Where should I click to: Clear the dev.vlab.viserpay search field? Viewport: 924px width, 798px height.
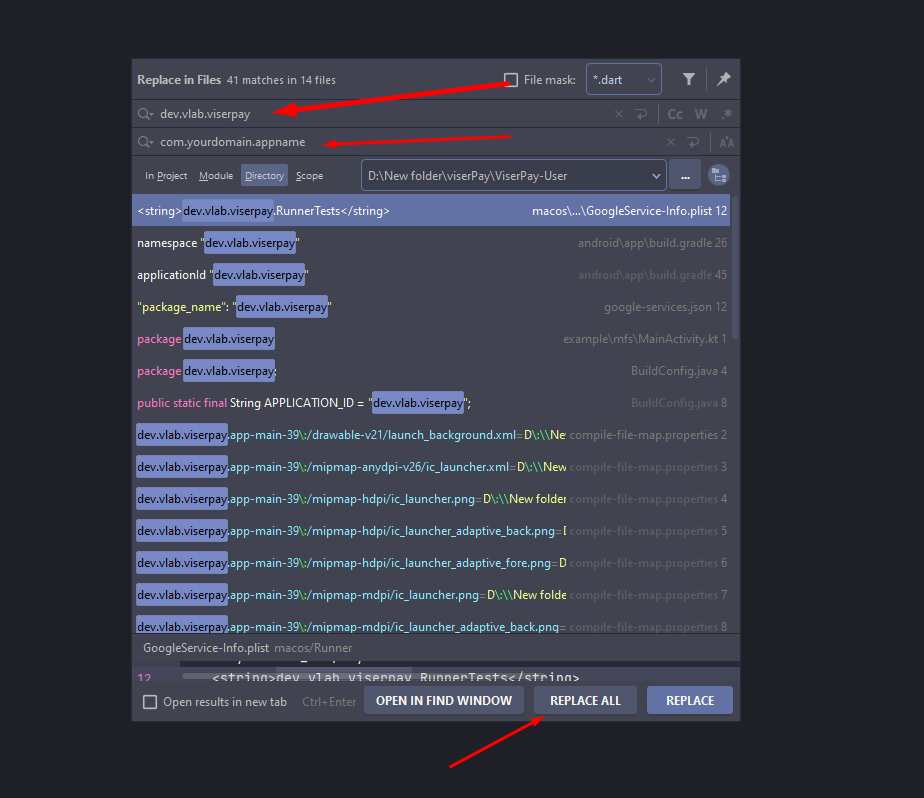tap(619, 114)
